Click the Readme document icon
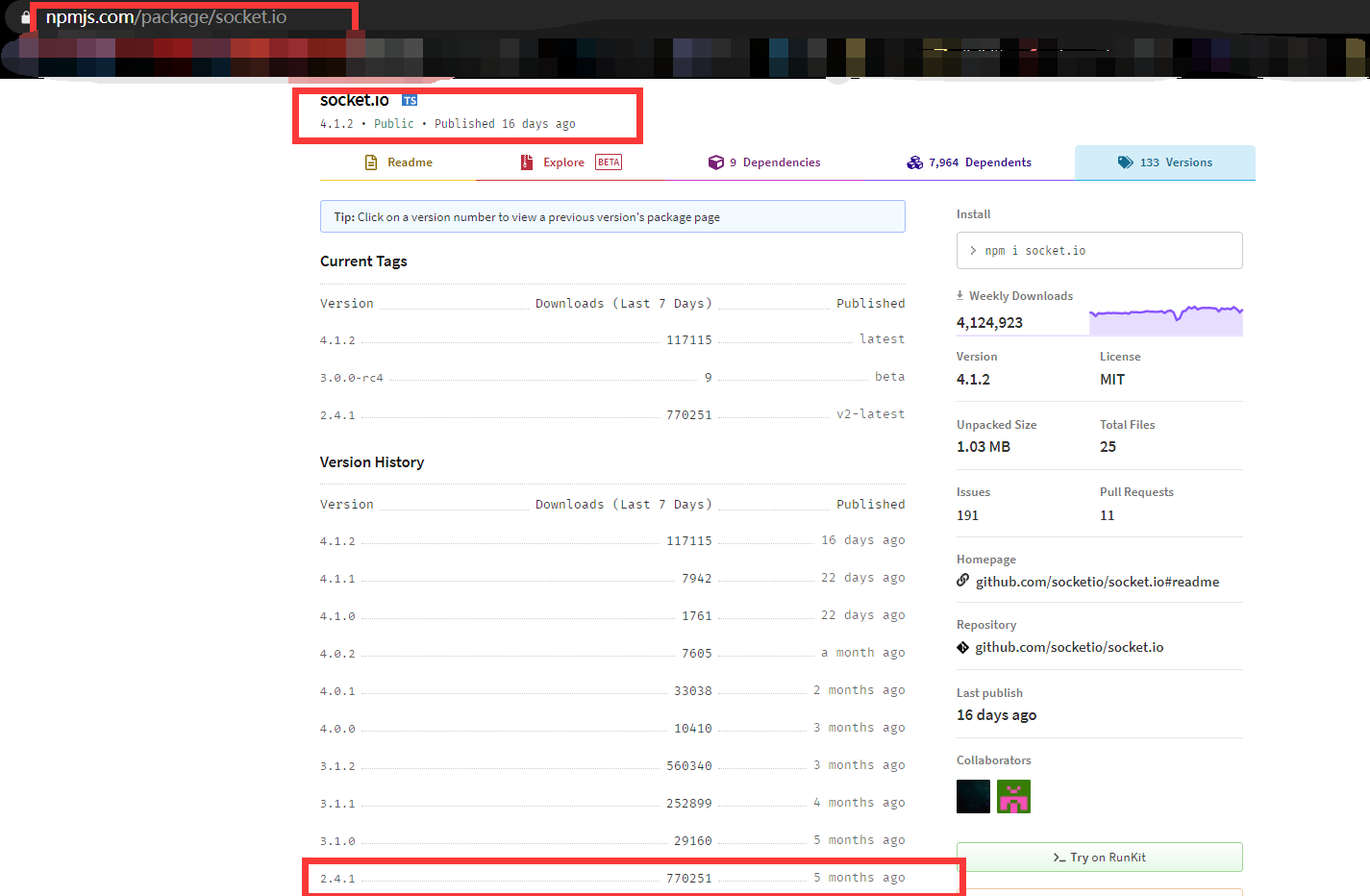1370x896 pixels. 371,162
